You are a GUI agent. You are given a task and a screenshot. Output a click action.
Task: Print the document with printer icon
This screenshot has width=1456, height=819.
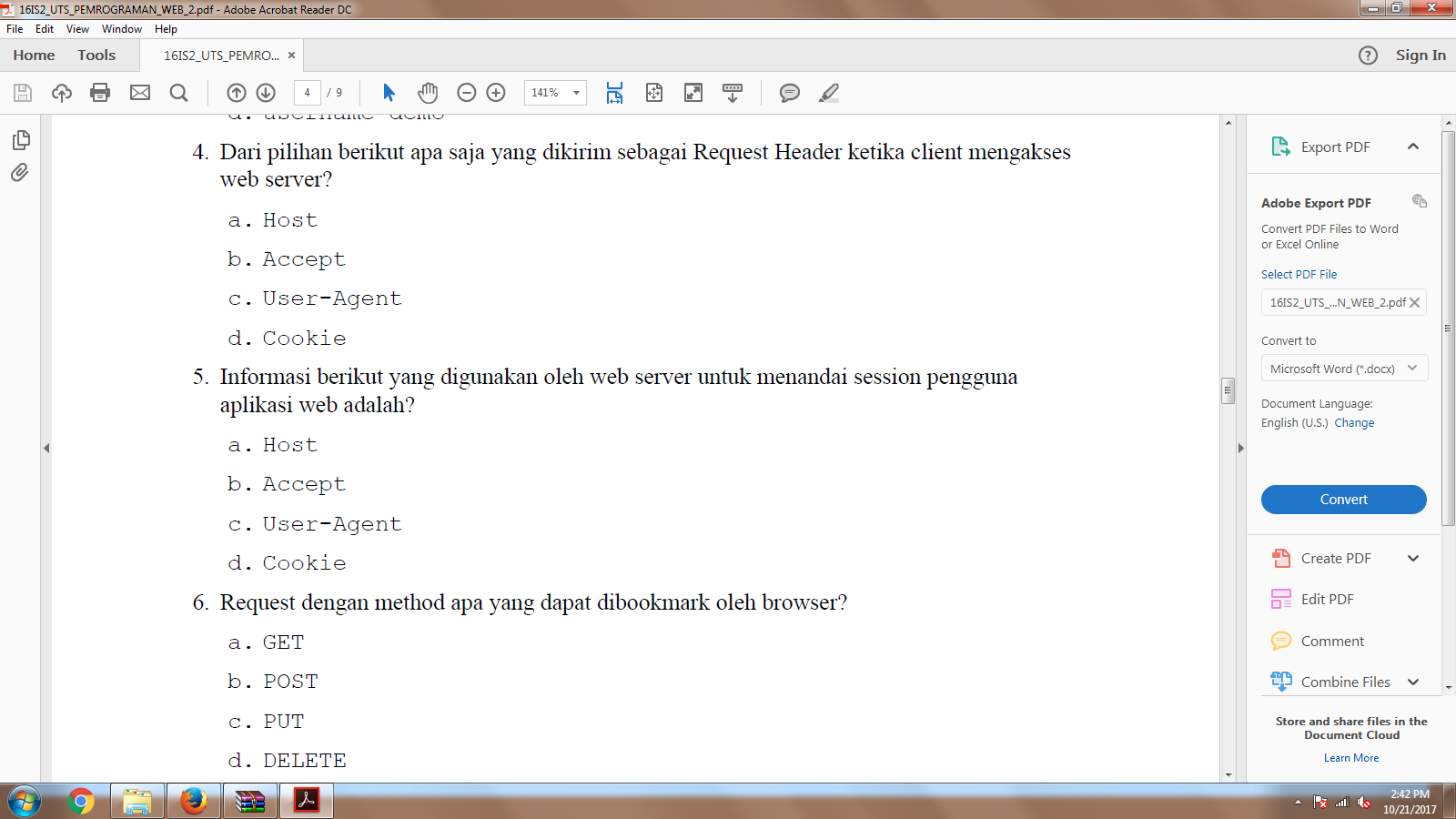(x=100, y=93)
